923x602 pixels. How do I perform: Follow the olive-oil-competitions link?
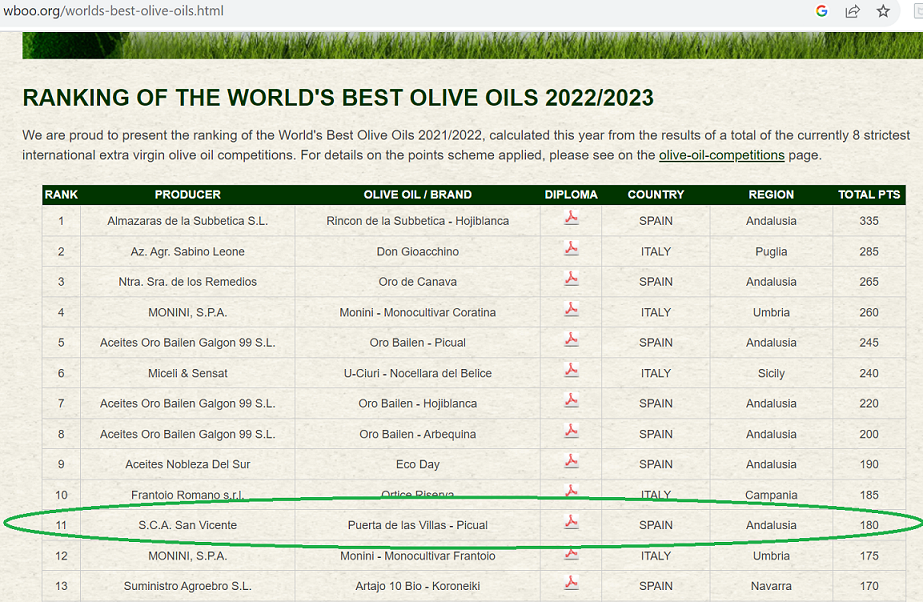(722, 155)
